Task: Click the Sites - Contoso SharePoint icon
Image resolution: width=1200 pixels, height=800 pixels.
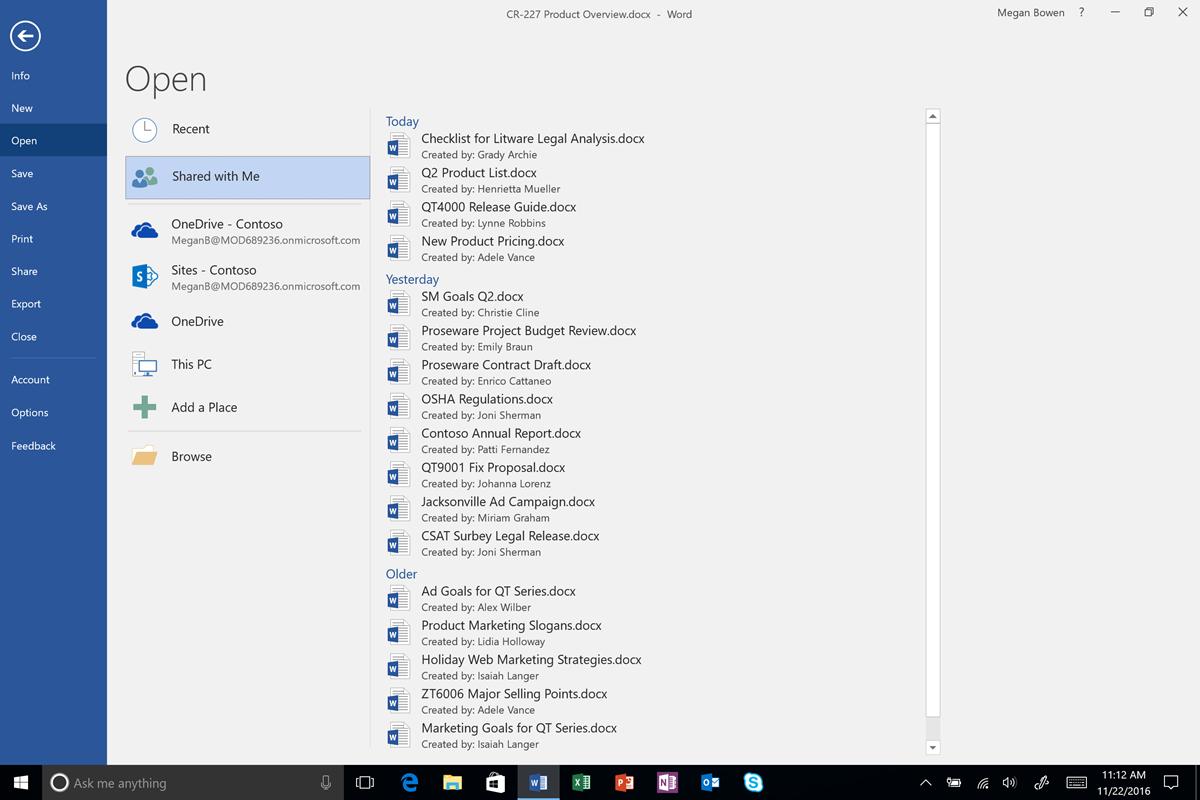Action: [145, 277]
